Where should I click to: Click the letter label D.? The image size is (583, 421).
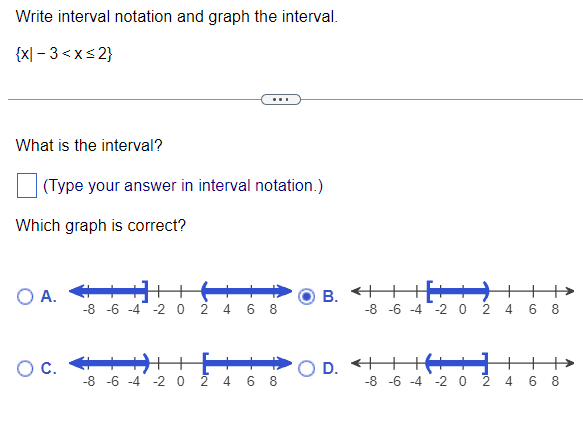tap(330, 368)
